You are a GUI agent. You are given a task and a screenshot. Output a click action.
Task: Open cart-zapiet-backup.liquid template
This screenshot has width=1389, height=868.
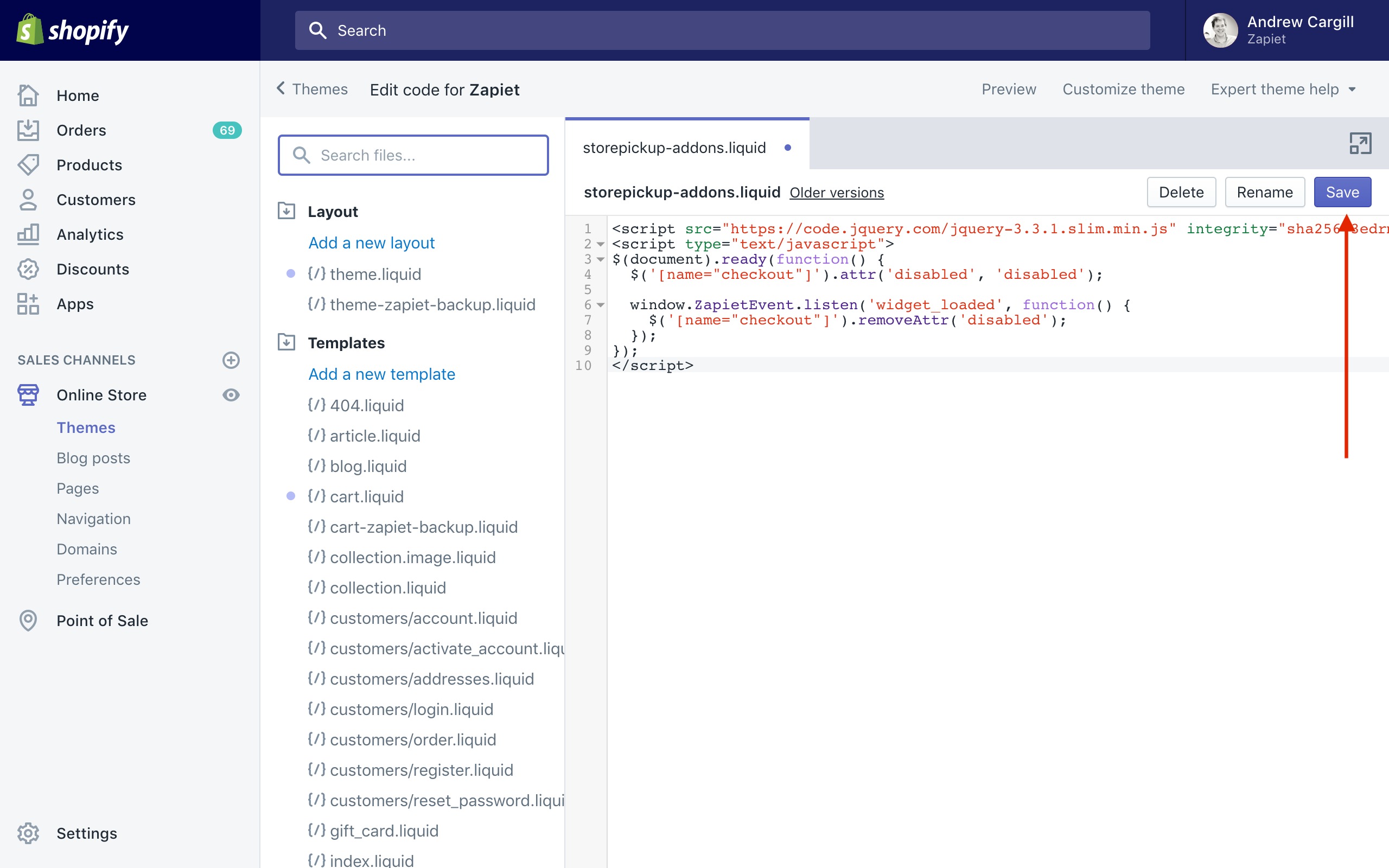(x=413, y=527)
